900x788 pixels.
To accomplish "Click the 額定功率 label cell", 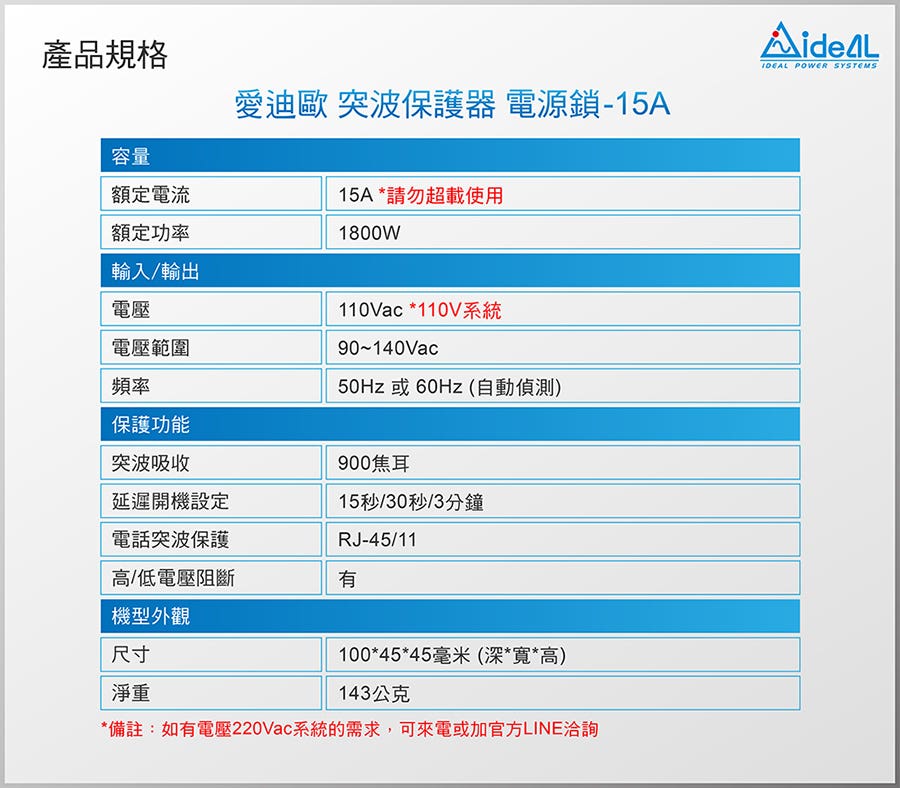I will (211, 232).
